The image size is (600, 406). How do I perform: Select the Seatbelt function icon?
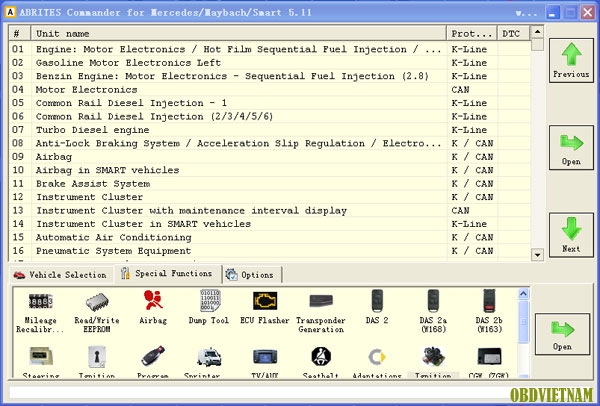click(321, 362)
